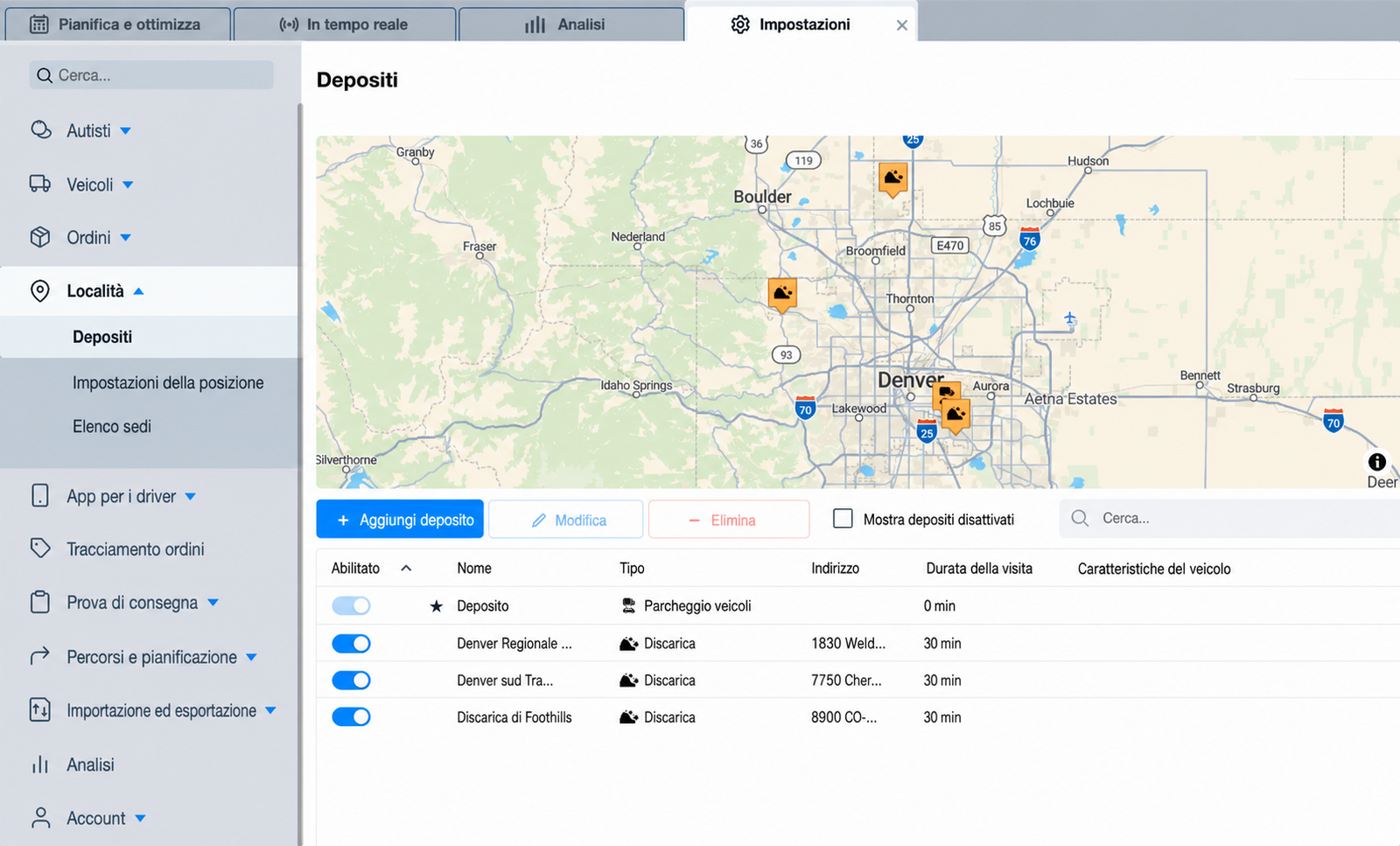Viewport: 1400px width, 846px height.
Task: Expand the Account dropdown arrow
Action: (140, 819)
